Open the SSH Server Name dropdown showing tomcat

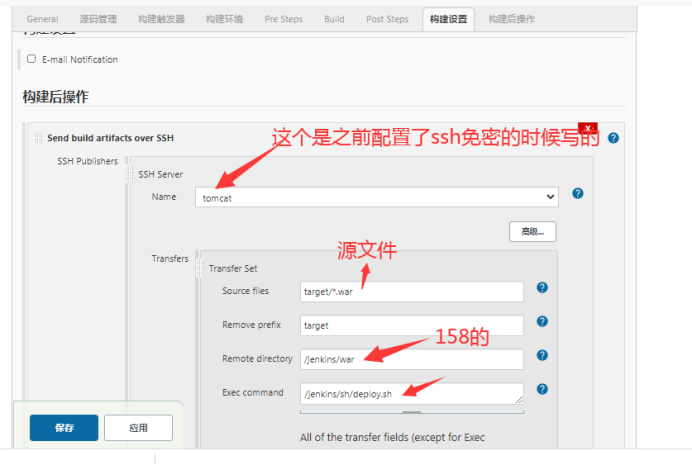pyautogui.click(x=377, y=197)
